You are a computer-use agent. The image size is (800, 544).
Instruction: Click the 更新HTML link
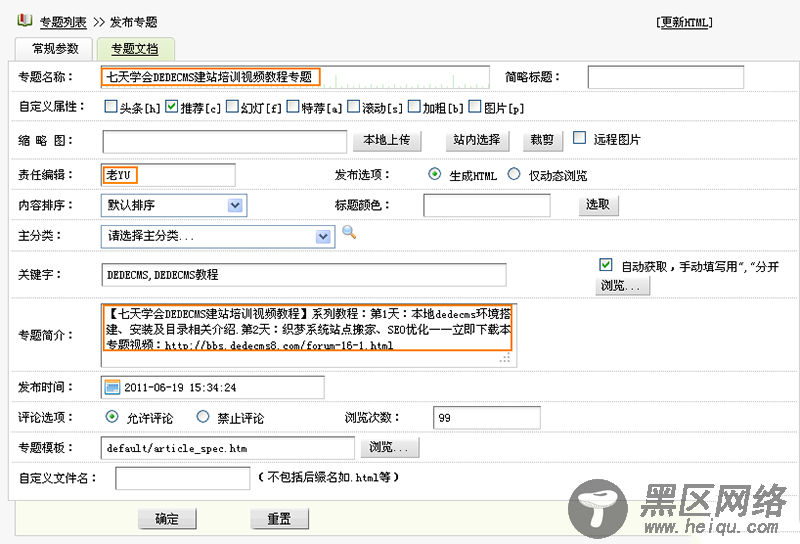(x=684, y=22)
